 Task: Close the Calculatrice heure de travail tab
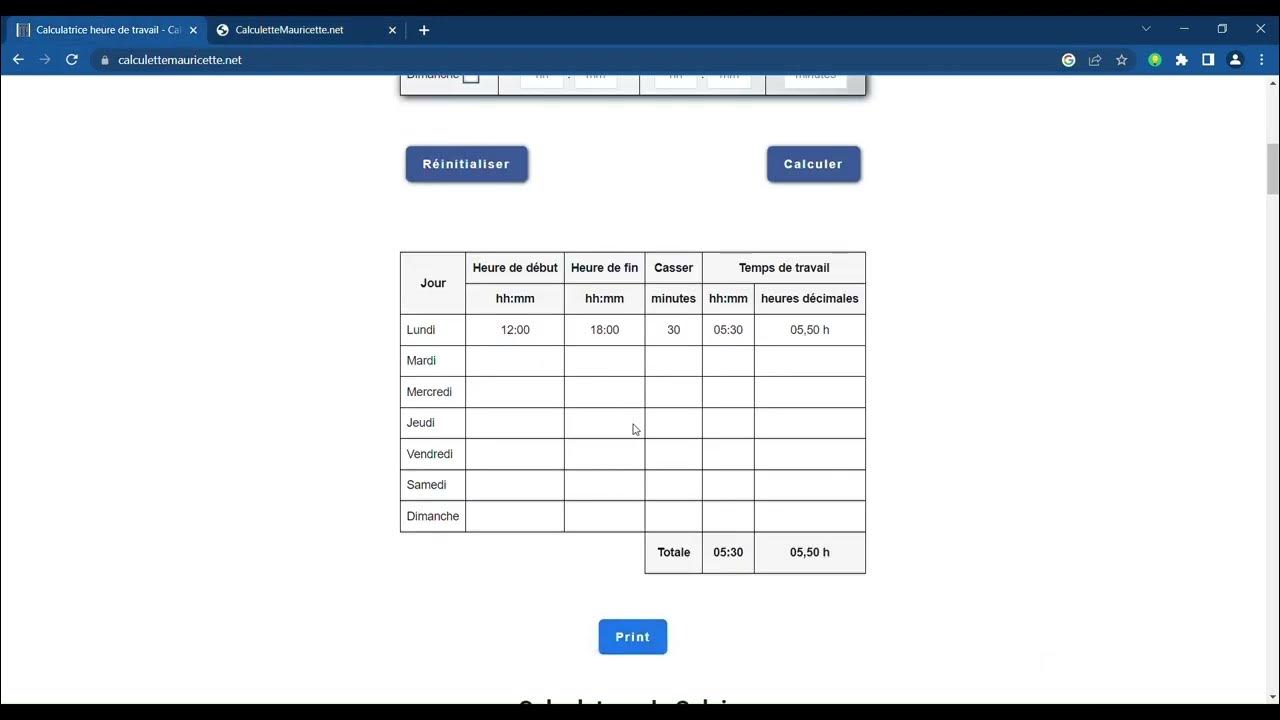click(x=194, y=30)
